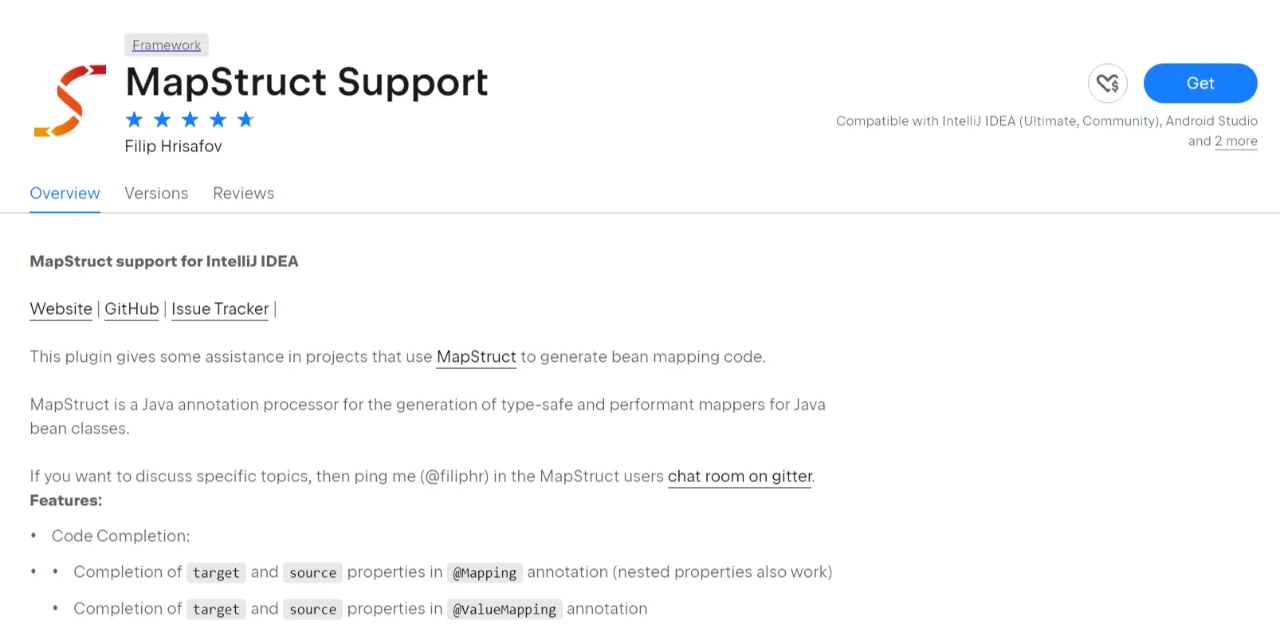Open the chat room on gitter link

(x=740, y=476)
